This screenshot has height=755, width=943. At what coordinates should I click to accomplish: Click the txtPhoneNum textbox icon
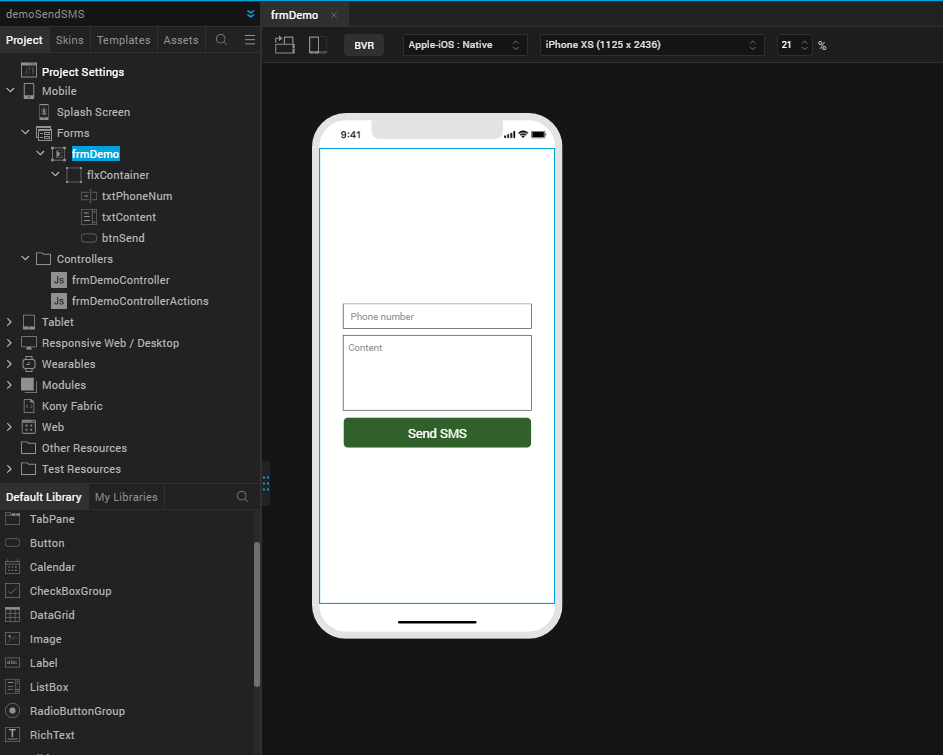pos(88,196)
